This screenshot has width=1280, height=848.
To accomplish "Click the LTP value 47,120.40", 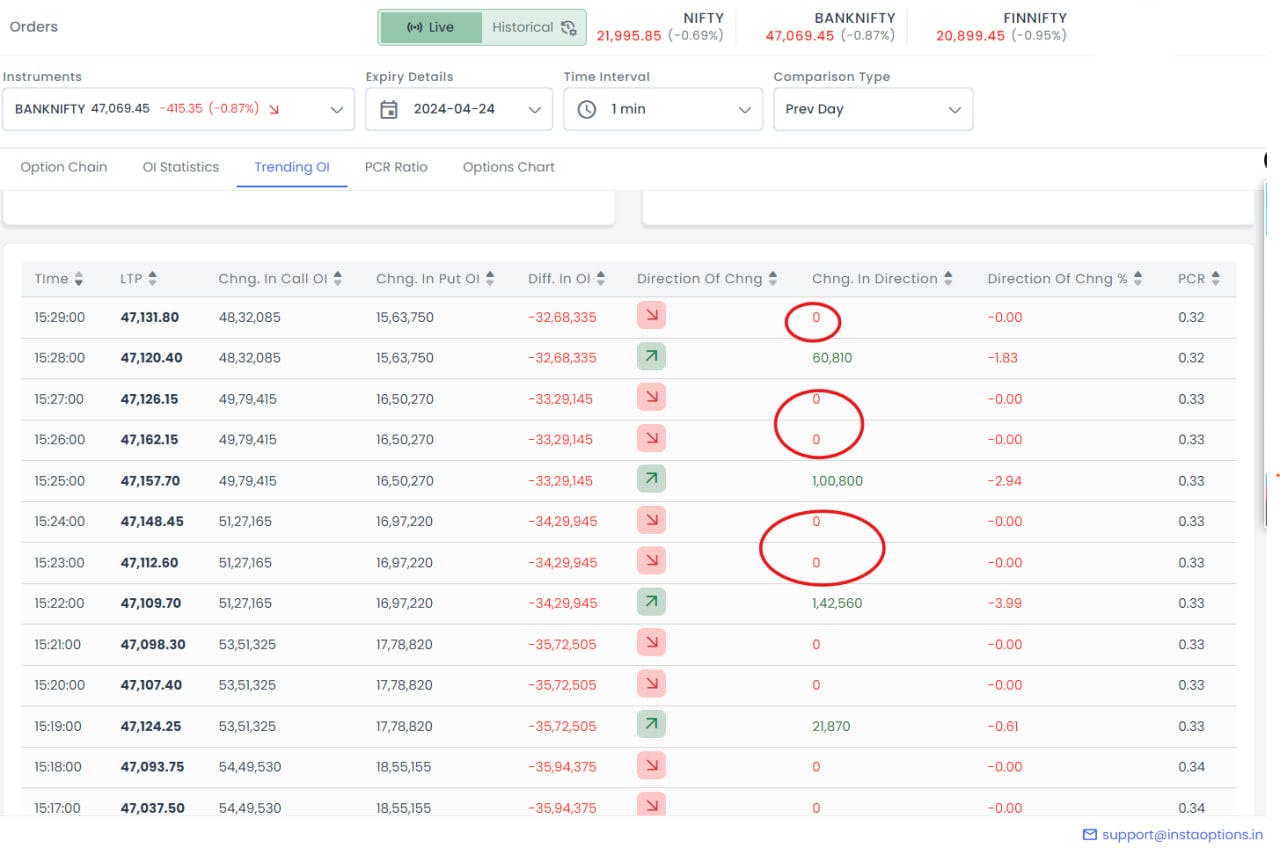I will click(151, 358).
